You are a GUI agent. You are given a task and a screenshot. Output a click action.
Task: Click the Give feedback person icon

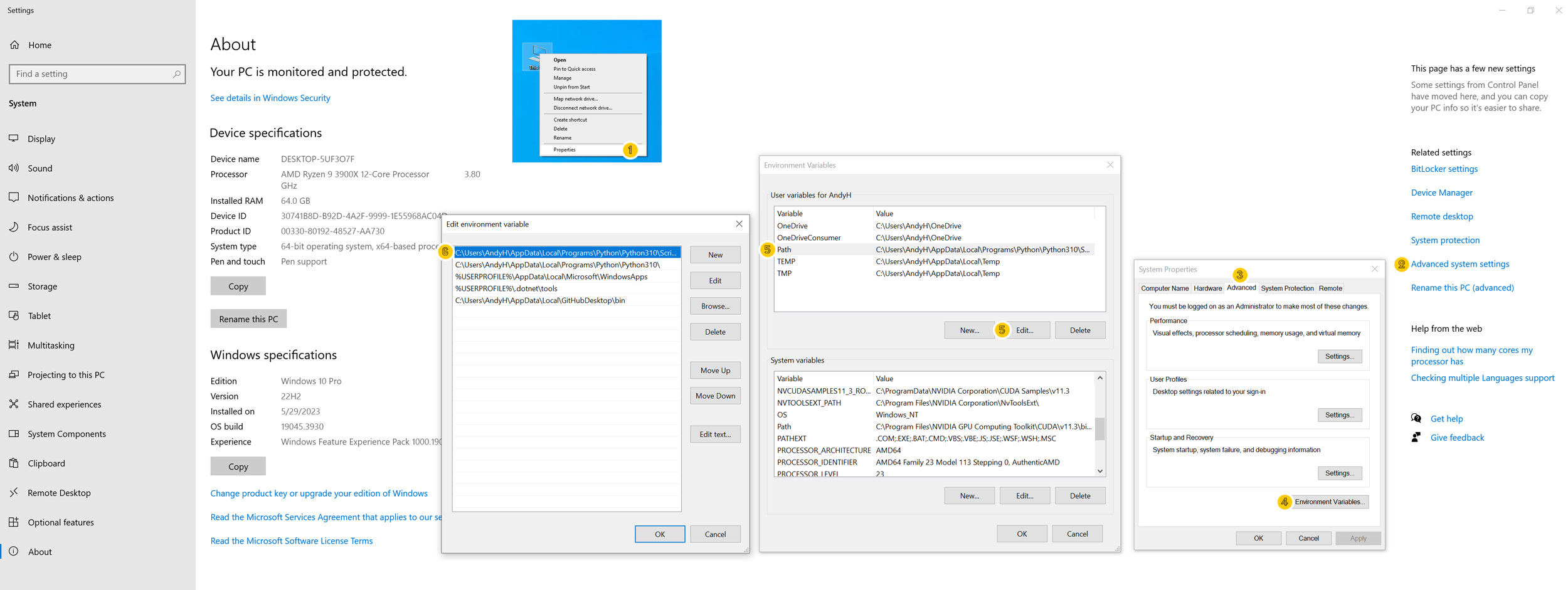click(1416, 438)
